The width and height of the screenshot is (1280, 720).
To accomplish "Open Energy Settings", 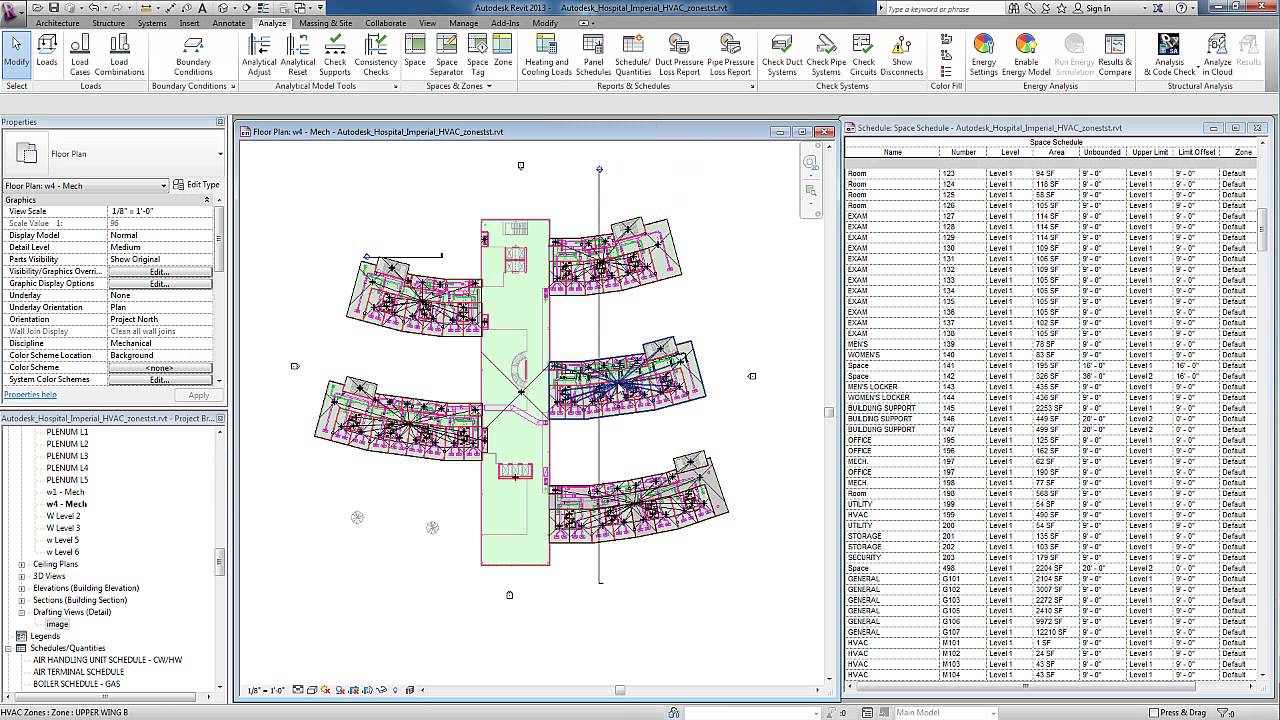I will (x=983, y=54).
